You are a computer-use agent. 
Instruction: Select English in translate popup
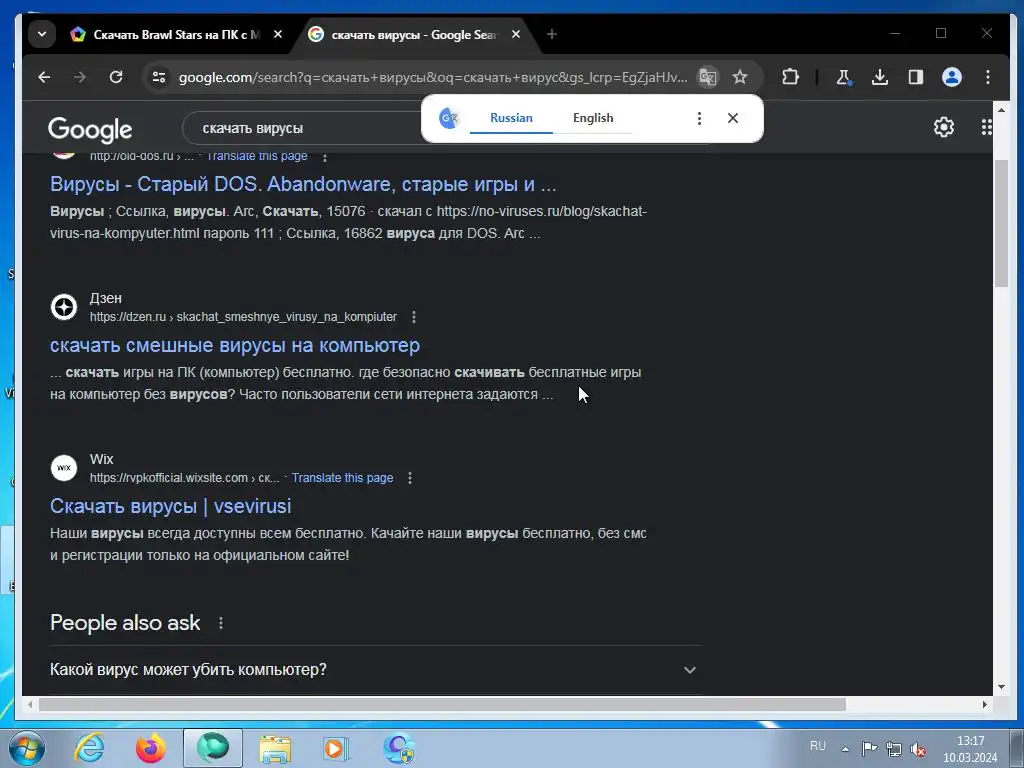pyautogui.click(x=593, y=118)
